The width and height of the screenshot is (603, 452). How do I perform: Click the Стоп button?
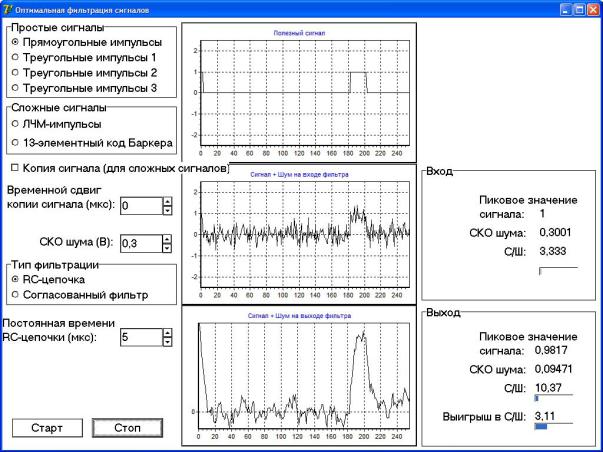[x=127, y=428]
